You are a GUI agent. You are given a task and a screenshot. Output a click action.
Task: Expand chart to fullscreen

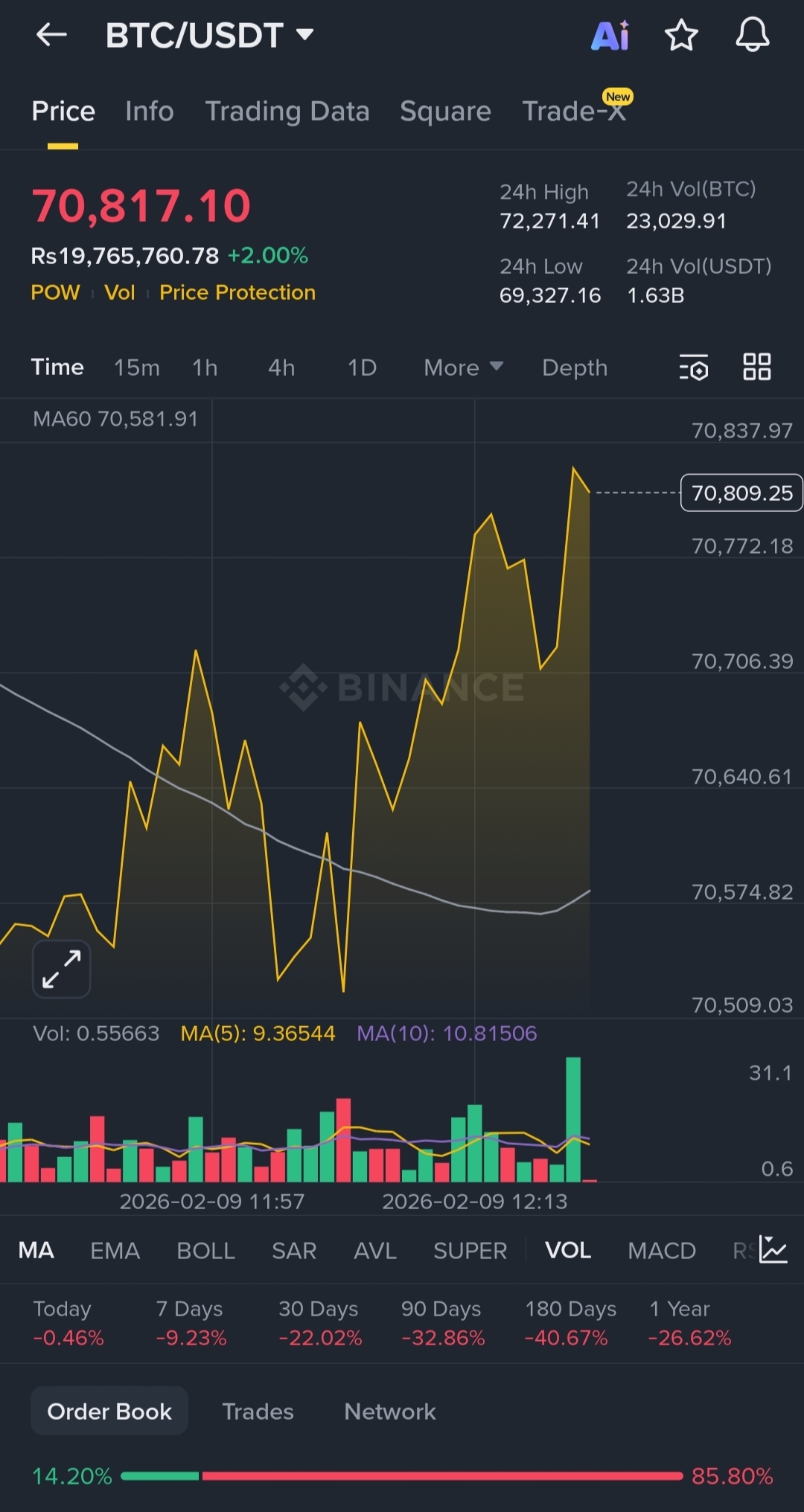[61, 969]
